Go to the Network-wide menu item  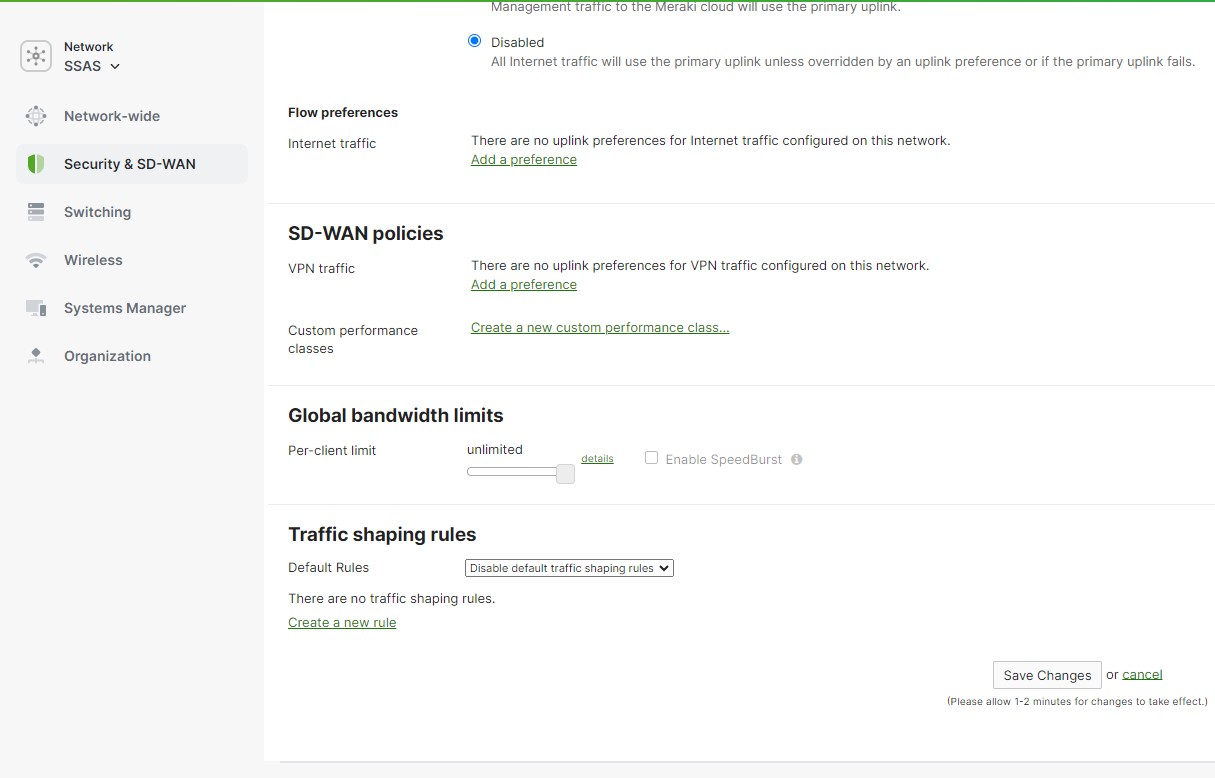[112, 115]
